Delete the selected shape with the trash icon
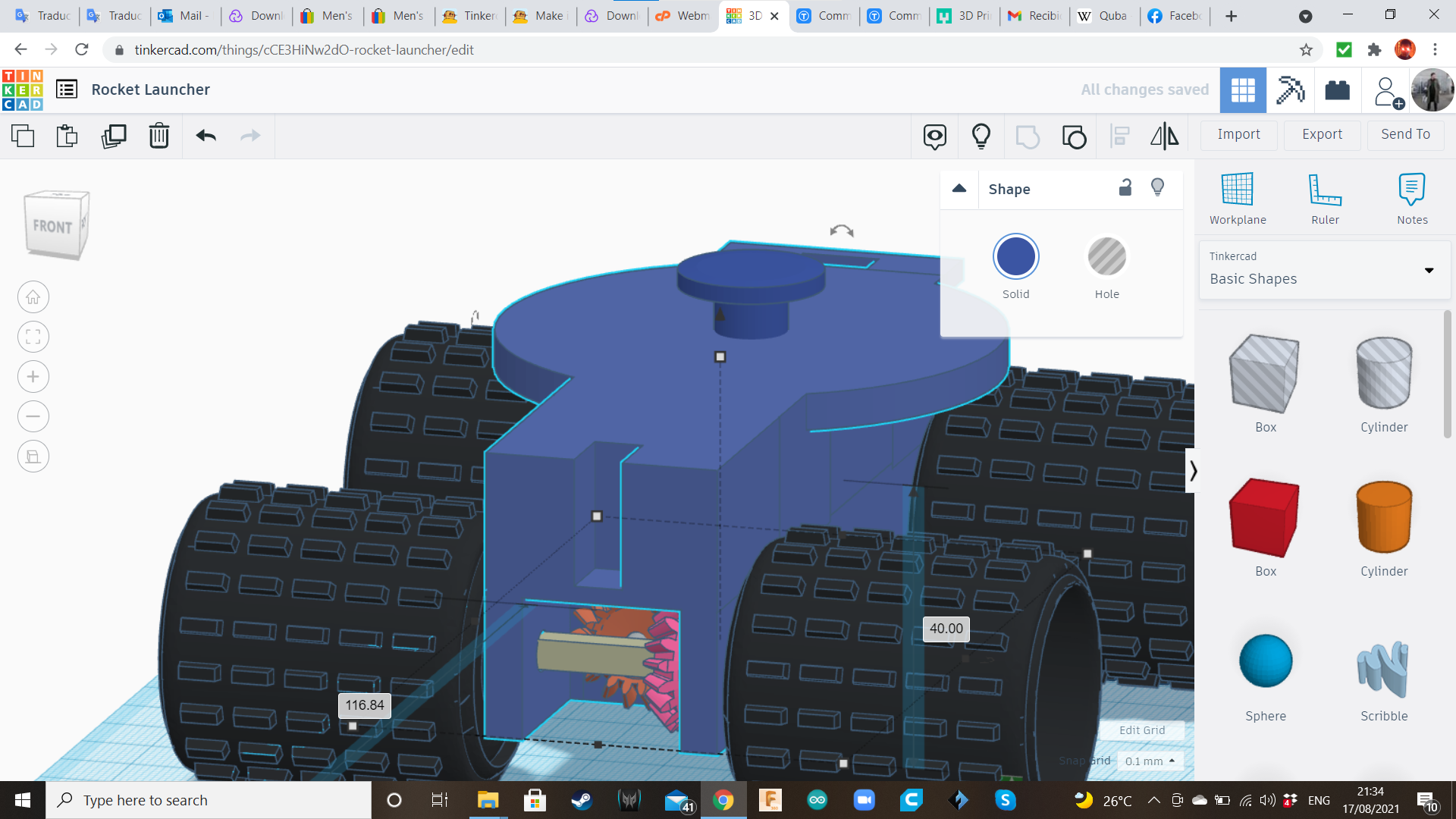 159,136
